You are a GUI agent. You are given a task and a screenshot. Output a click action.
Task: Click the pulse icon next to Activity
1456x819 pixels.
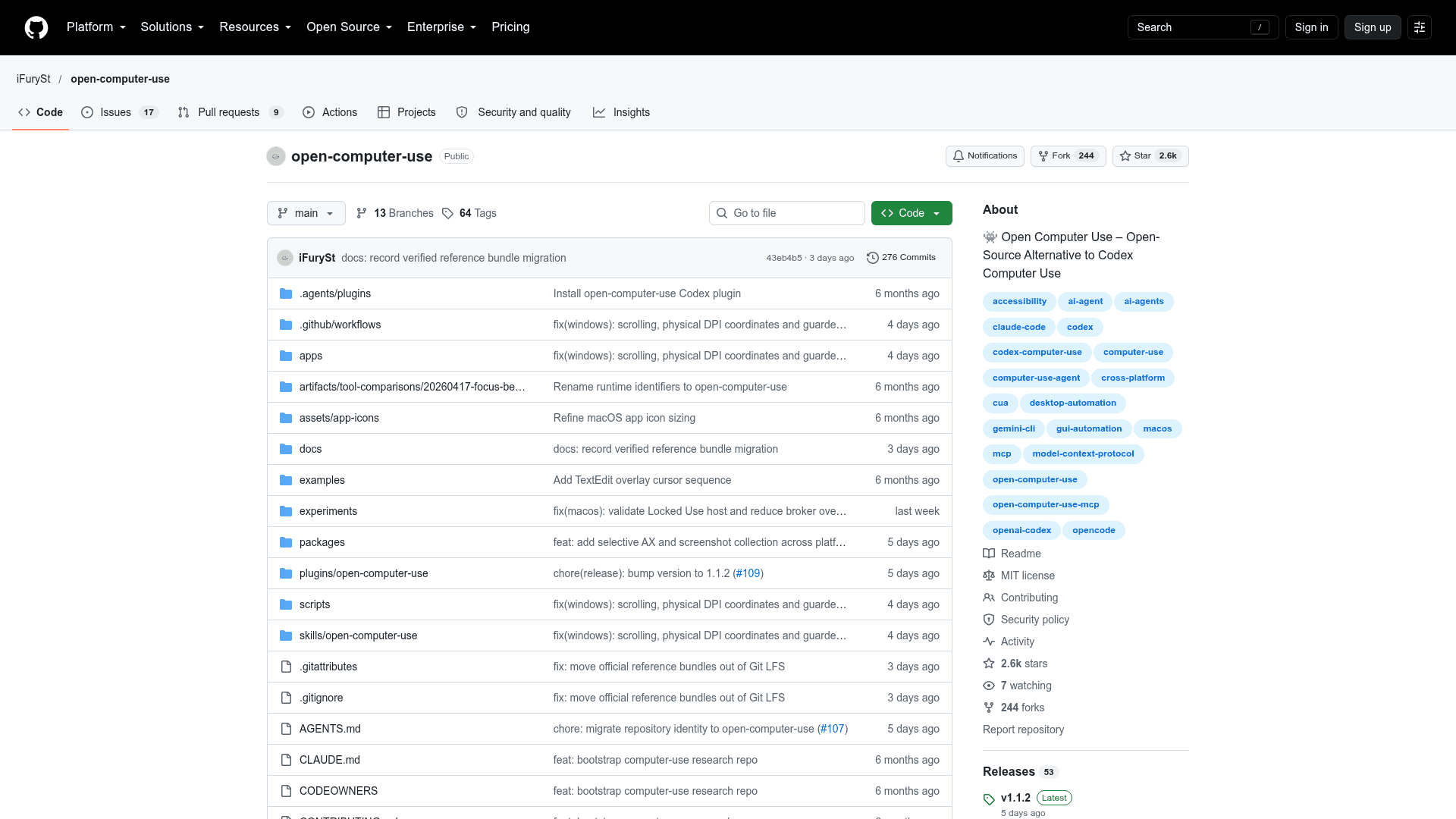tap(989, 642)
